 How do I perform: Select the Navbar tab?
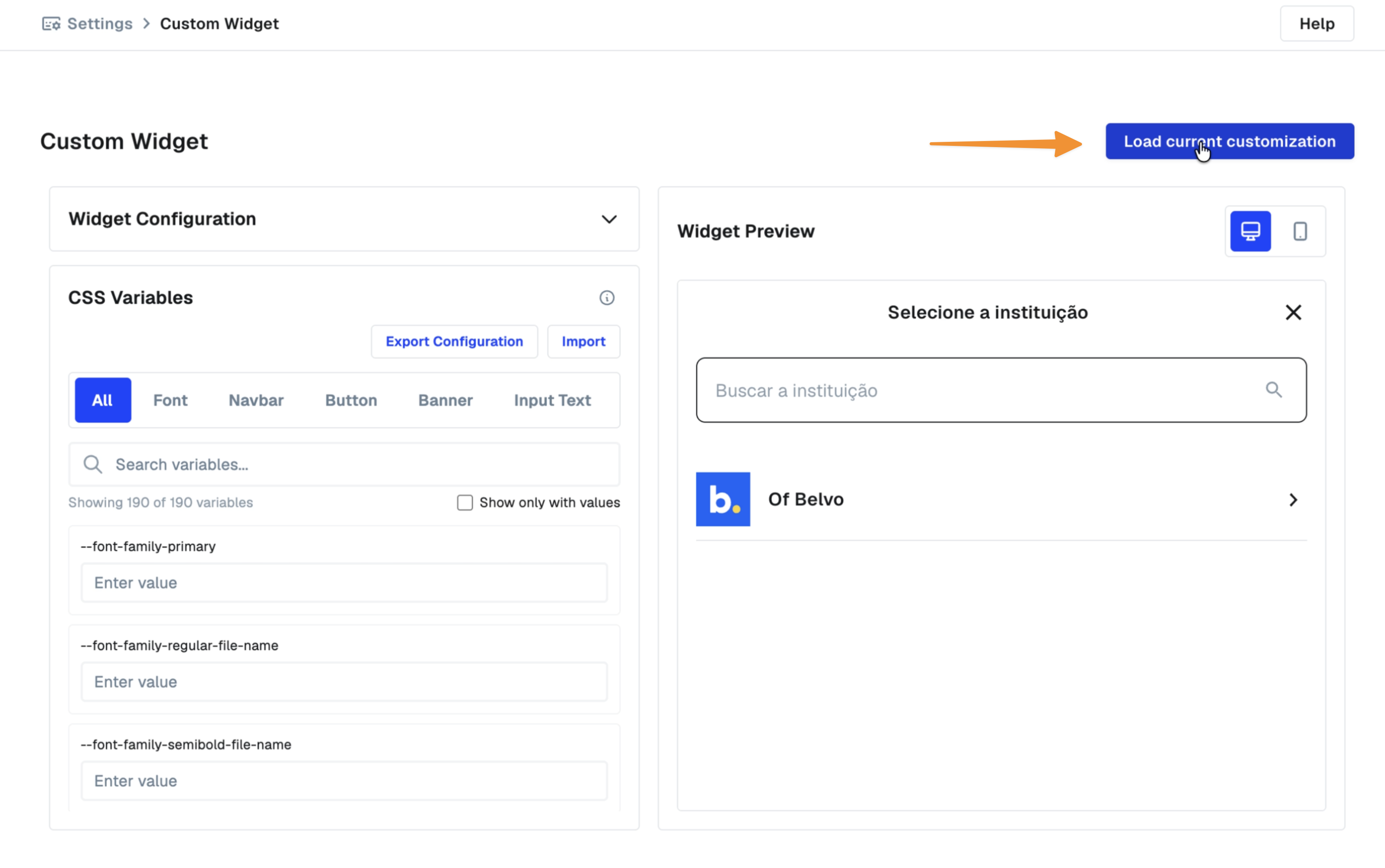coord(256,400)
